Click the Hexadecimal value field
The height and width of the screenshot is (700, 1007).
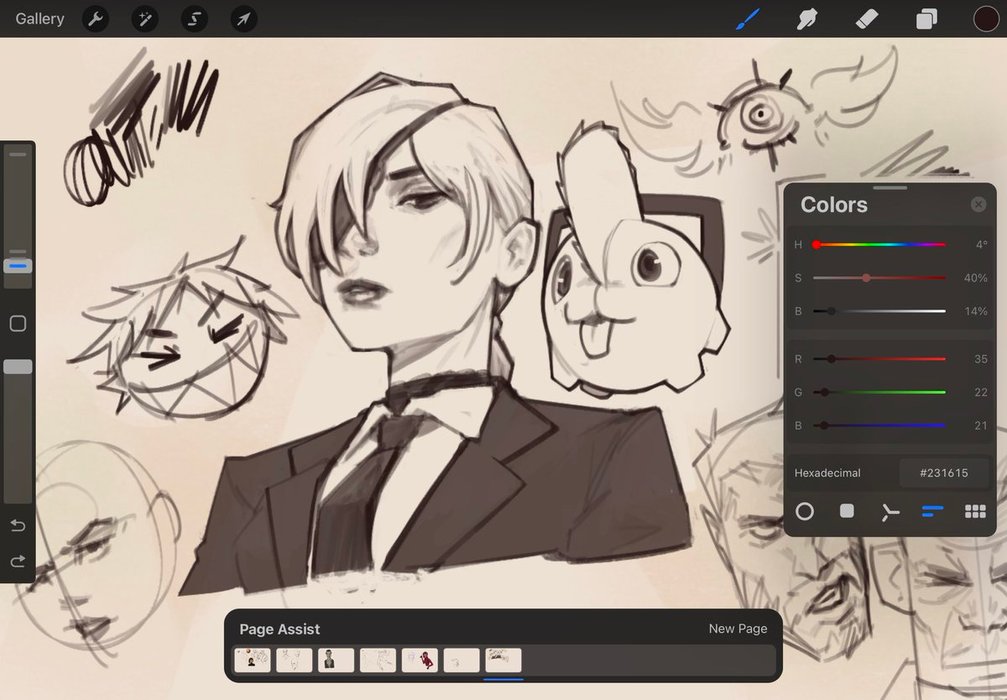click(x=943, y=473)
